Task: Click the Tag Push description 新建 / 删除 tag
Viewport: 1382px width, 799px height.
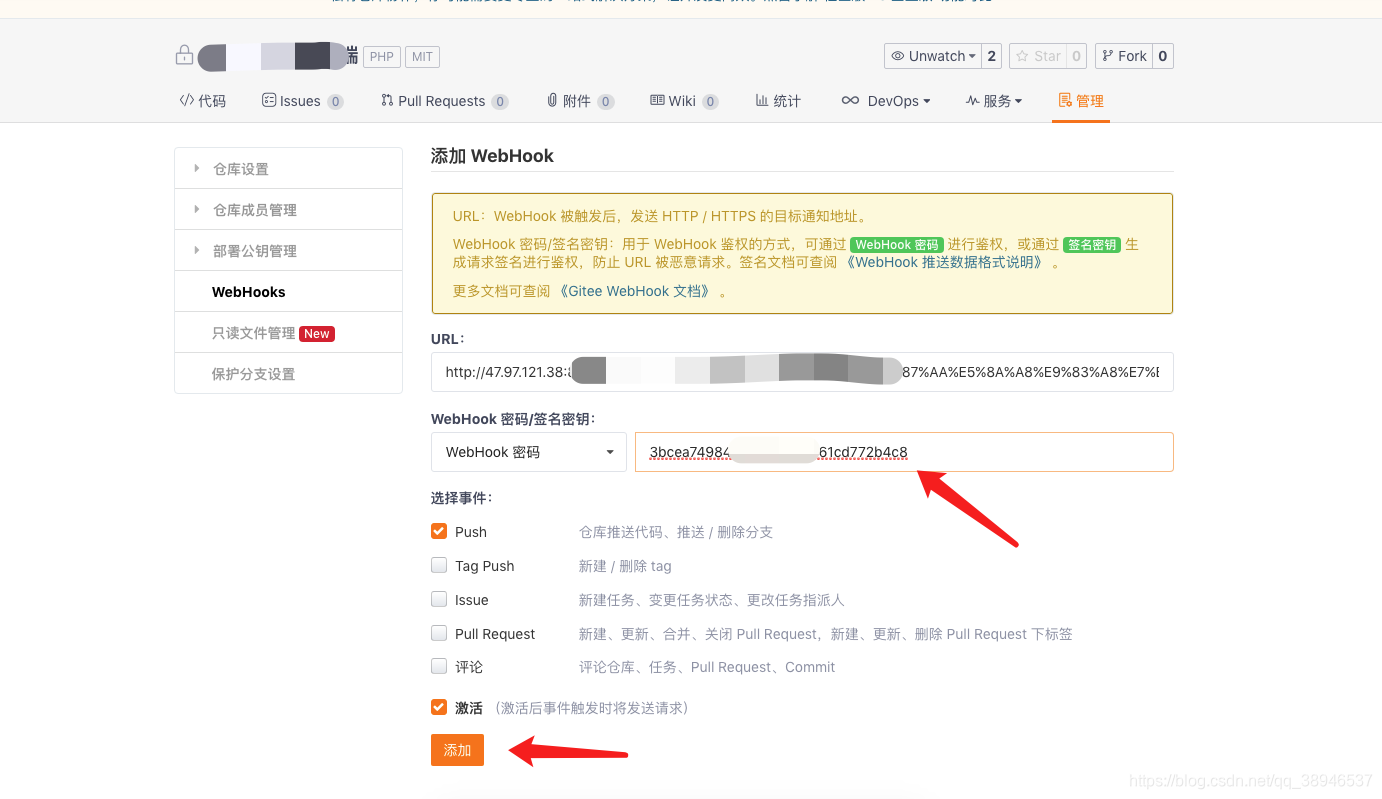Action: point(625,566)
